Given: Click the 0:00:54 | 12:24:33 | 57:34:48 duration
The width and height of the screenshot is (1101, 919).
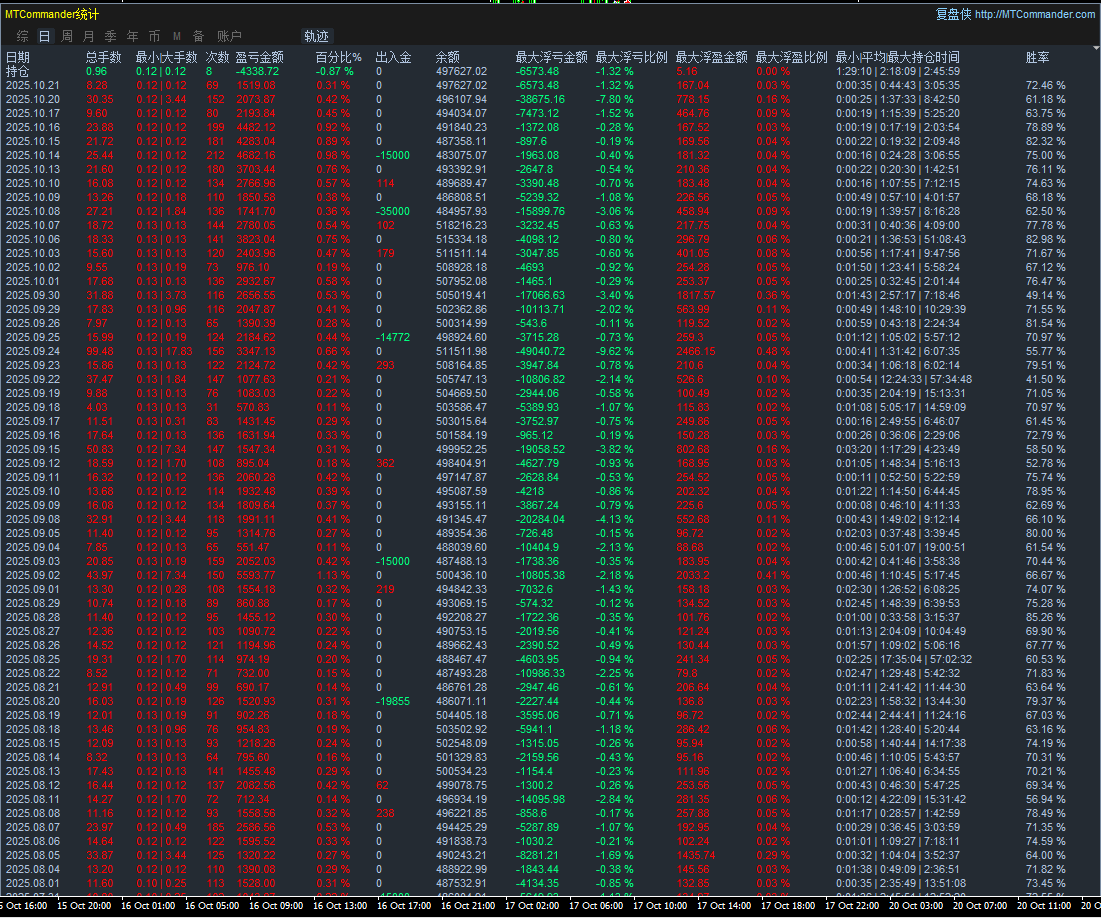Looking at the screenshot, I should [904, 379].
